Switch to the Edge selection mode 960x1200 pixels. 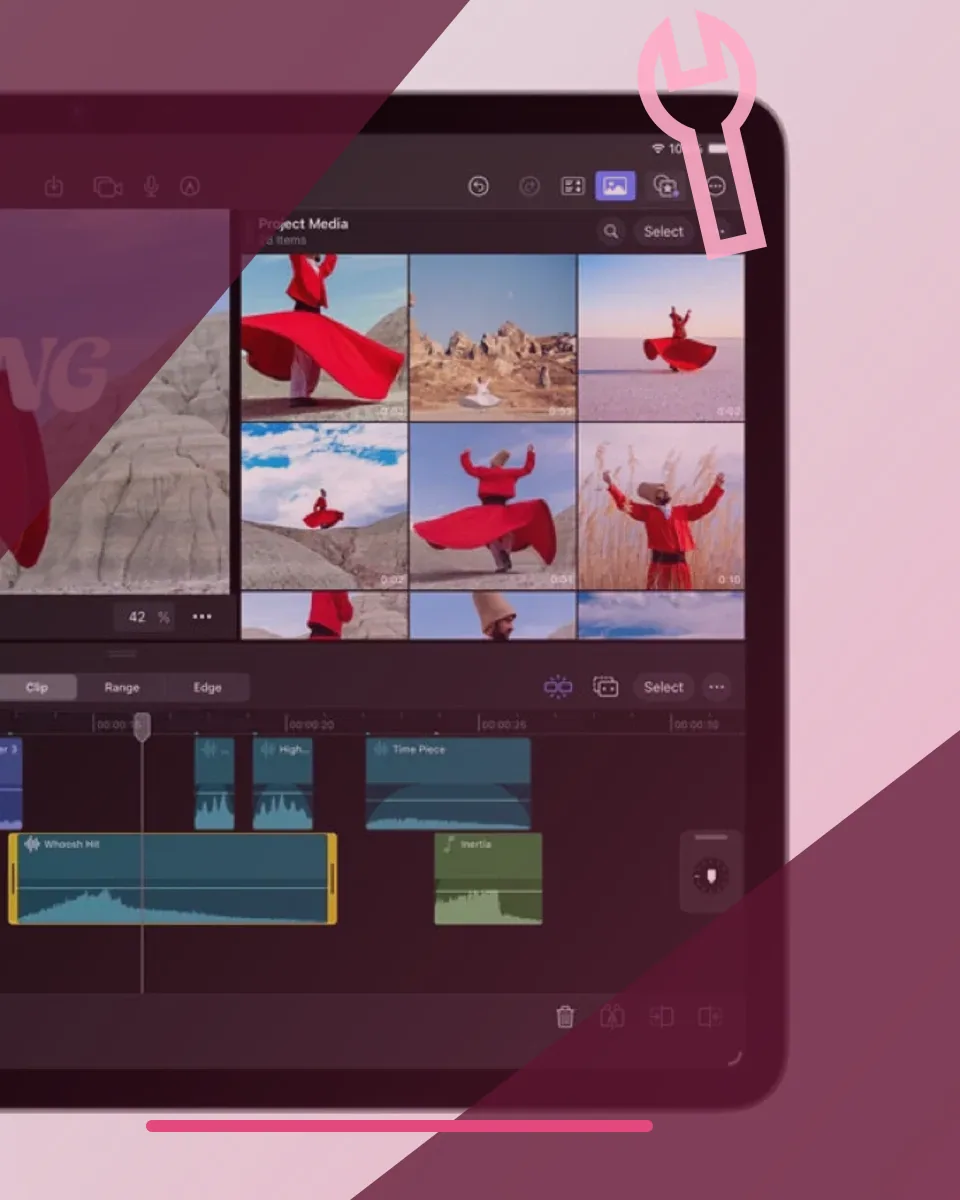(x=207, y=688)
